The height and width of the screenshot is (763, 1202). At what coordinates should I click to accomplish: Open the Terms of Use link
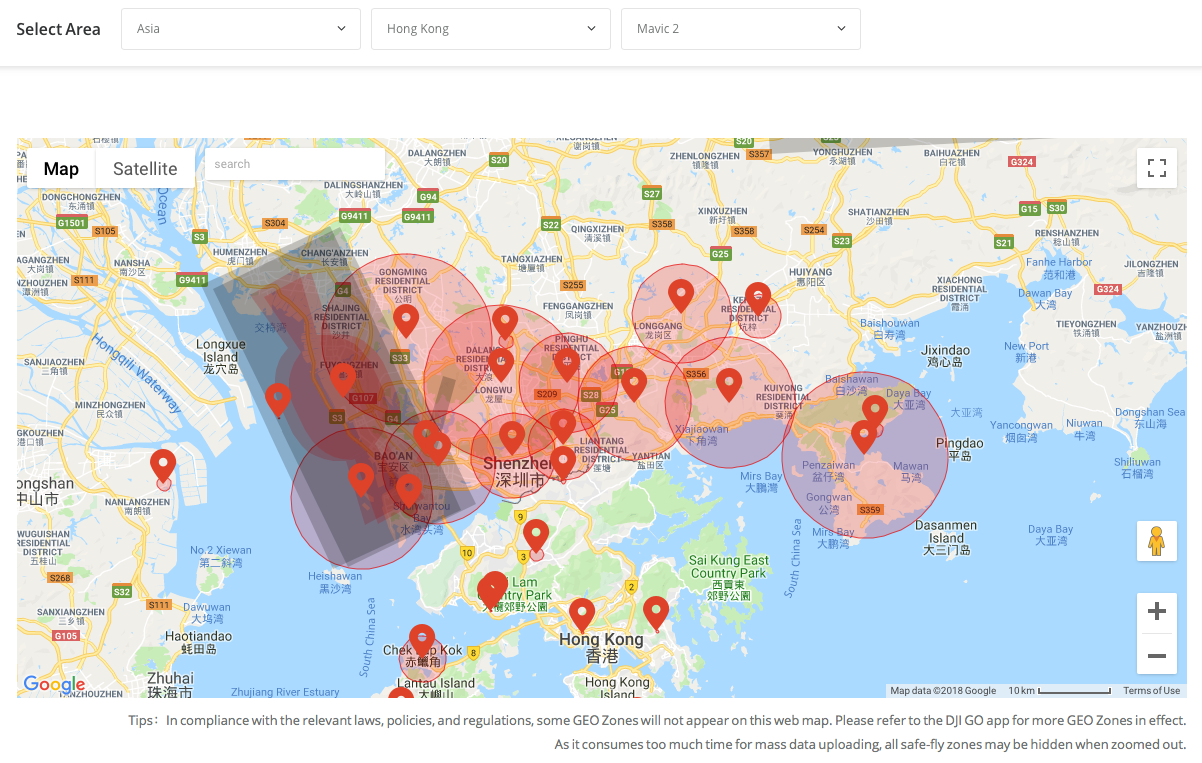1151,691
